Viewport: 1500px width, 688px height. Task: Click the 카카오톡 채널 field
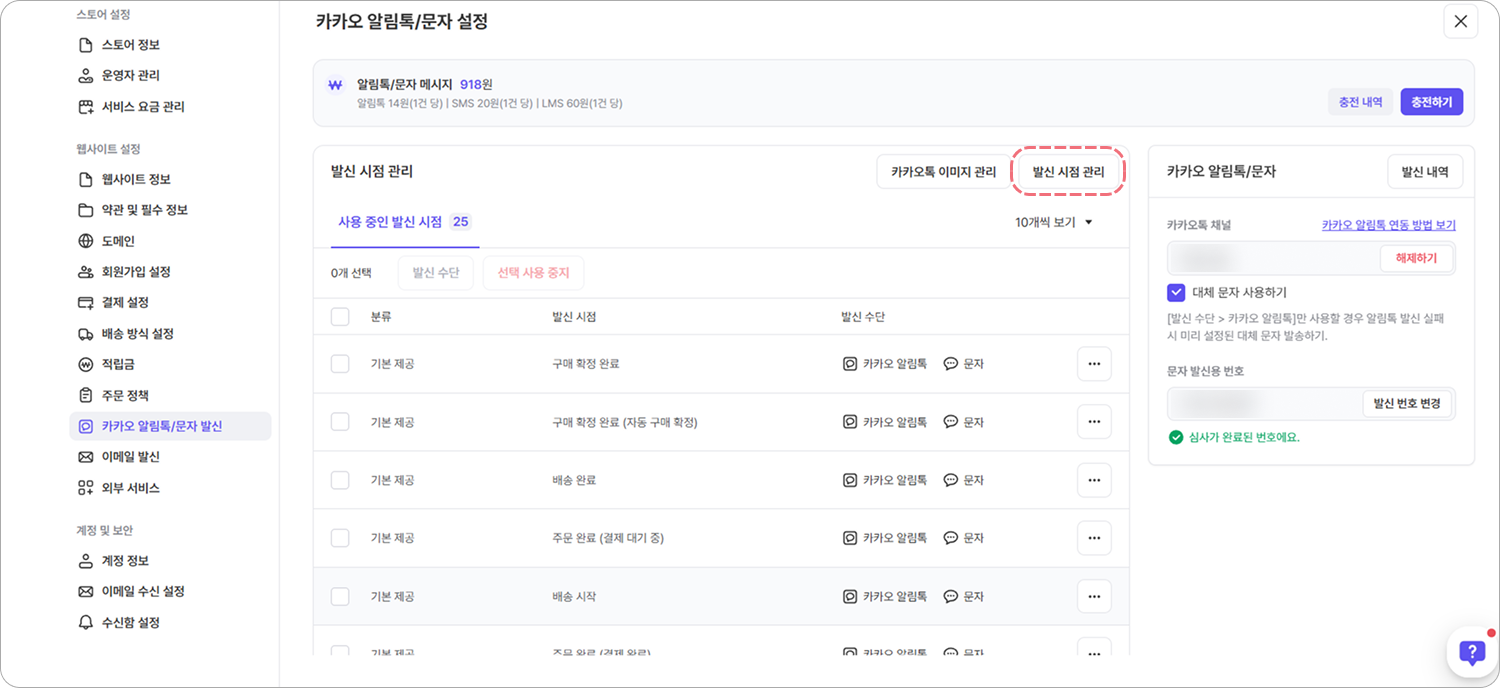(x=1311, y=258)
